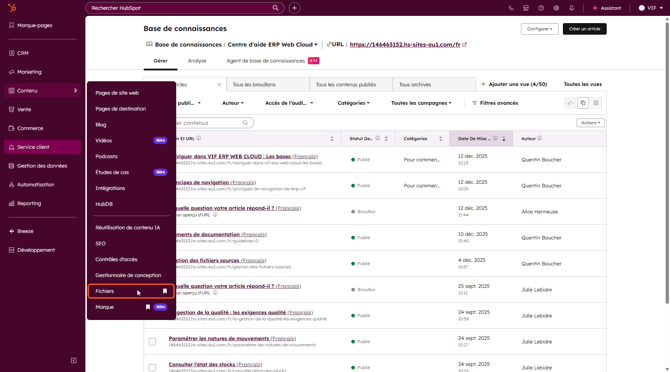Click the save view icon
670x372 pixels.
click(x=596, y=103)
